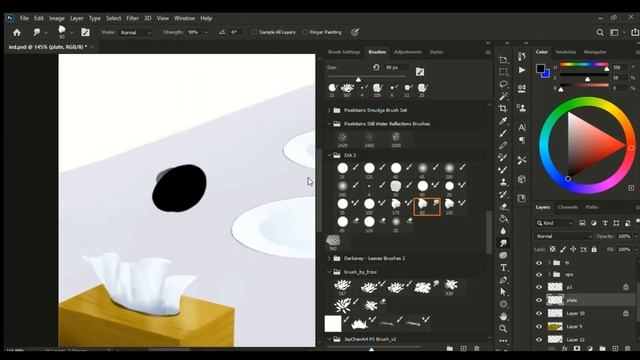Switch to the Channels tab

click(x=568, y=207)
